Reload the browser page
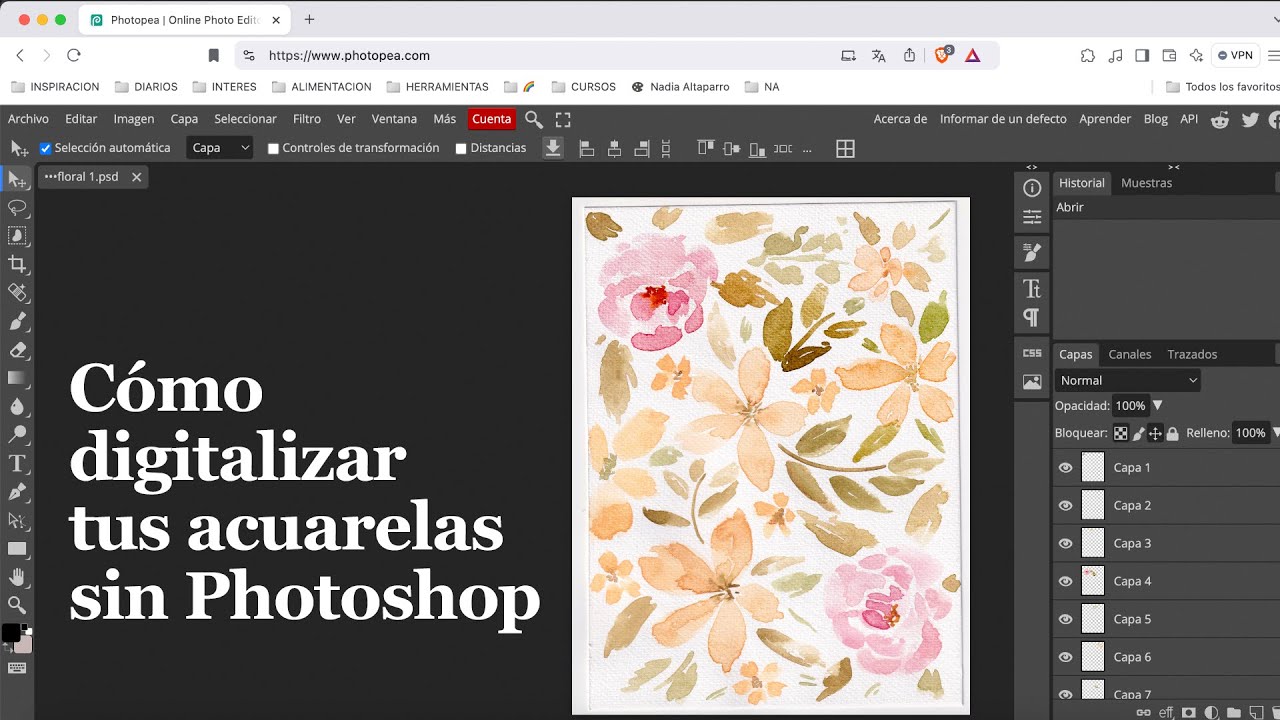Viewport: 1280px width, 720px height. (73, 56)
